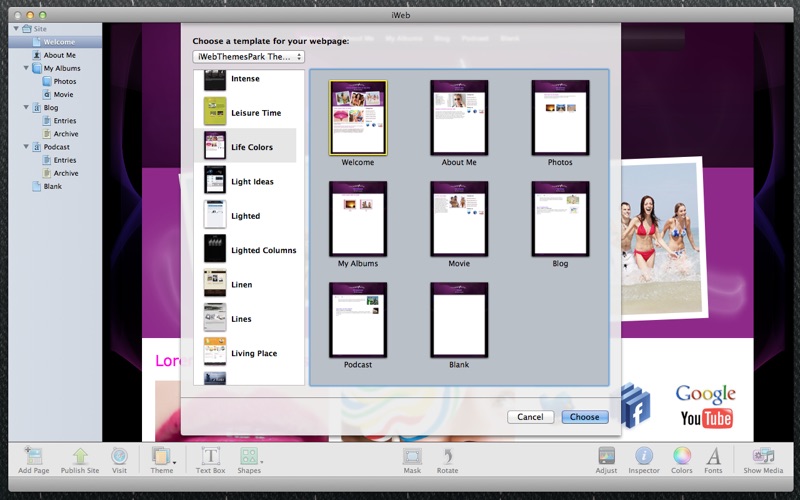Open the Theme toolbar icon
The image size is (800, 500).
(162, 456)
